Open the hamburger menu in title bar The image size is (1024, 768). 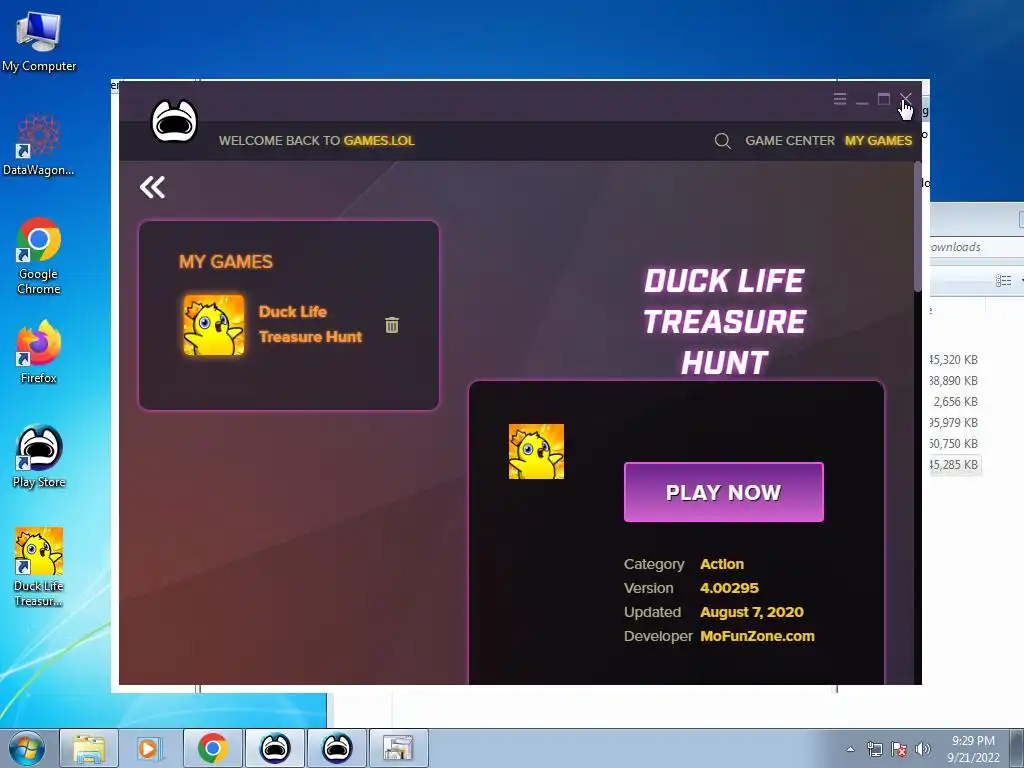tap(840, 99)
